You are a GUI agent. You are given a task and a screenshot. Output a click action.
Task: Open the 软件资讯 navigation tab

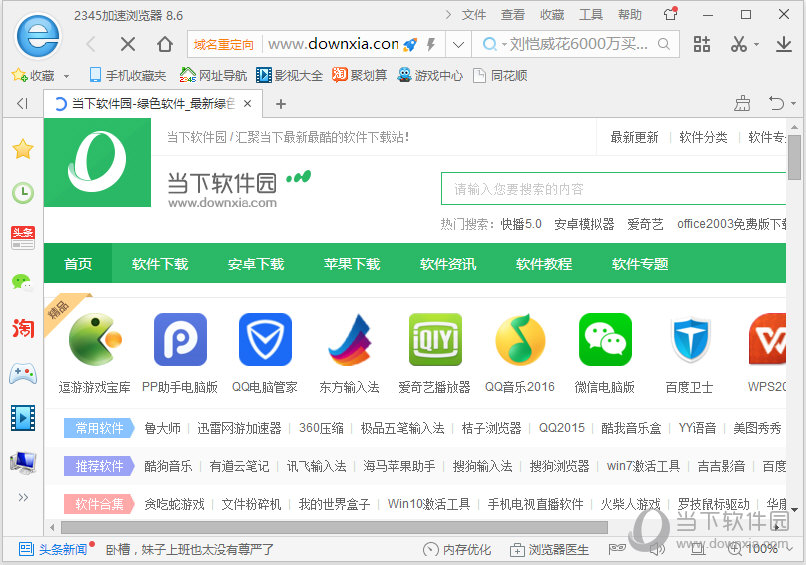(x=448, y=264)
